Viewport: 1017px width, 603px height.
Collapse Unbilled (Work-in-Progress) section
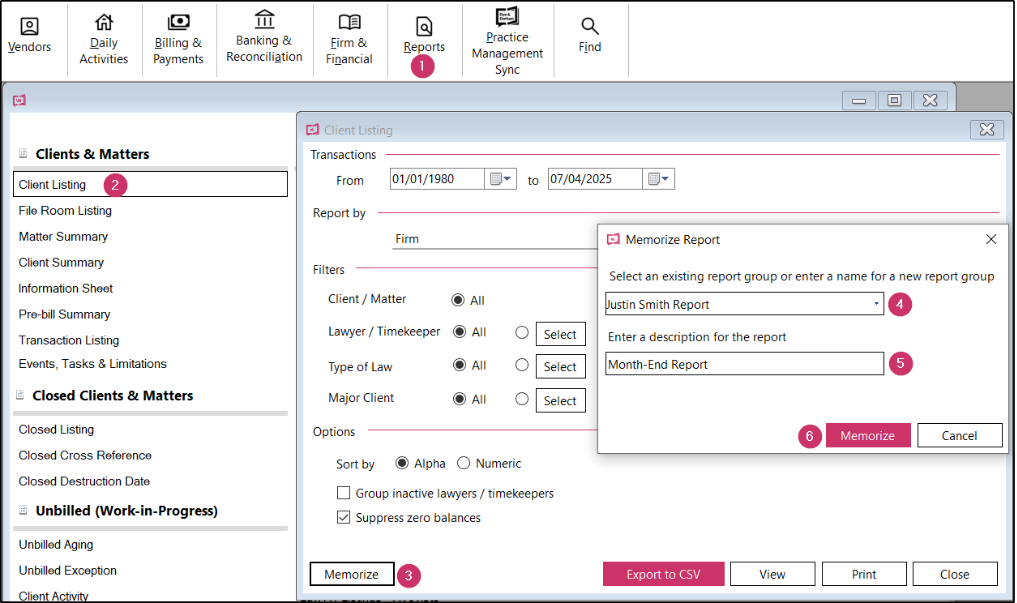coord(23,510)
